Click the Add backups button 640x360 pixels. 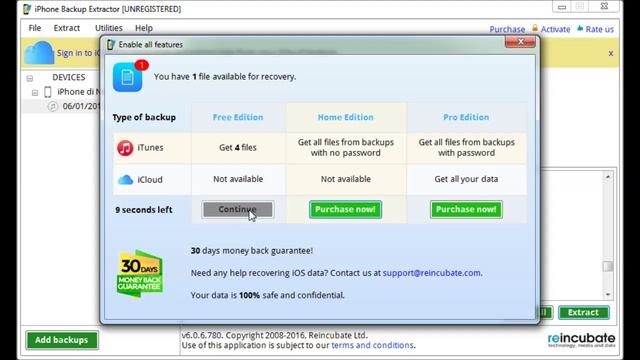coord(62,340)
